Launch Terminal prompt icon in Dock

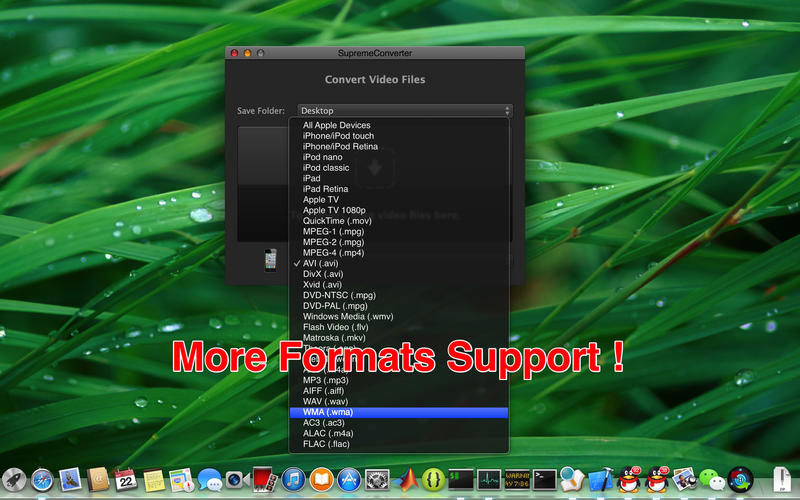pos(545,480)
